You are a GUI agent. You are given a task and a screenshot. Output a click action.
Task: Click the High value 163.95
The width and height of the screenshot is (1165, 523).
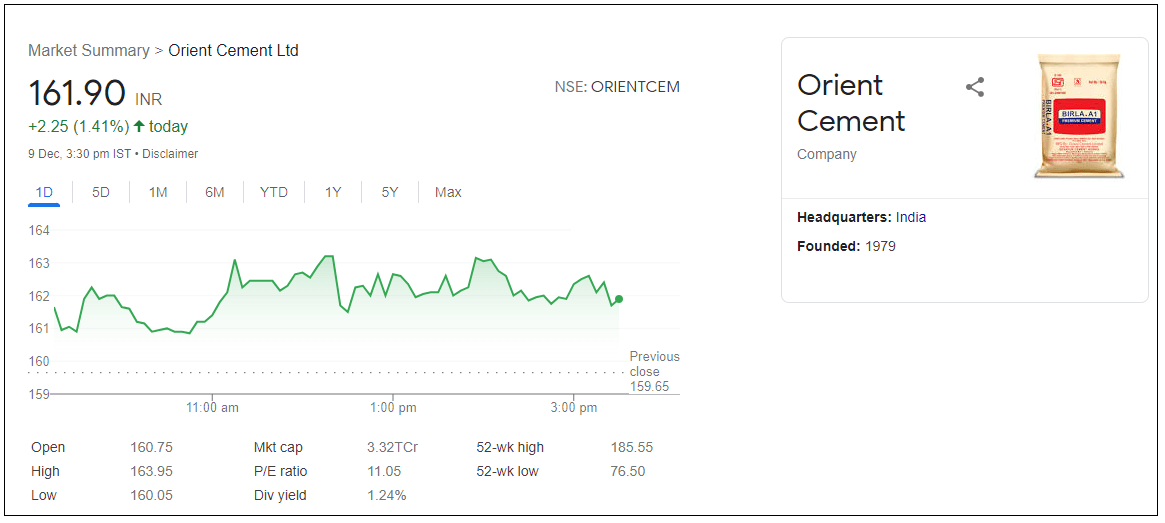pyautogui.click(x=152, y=471)
